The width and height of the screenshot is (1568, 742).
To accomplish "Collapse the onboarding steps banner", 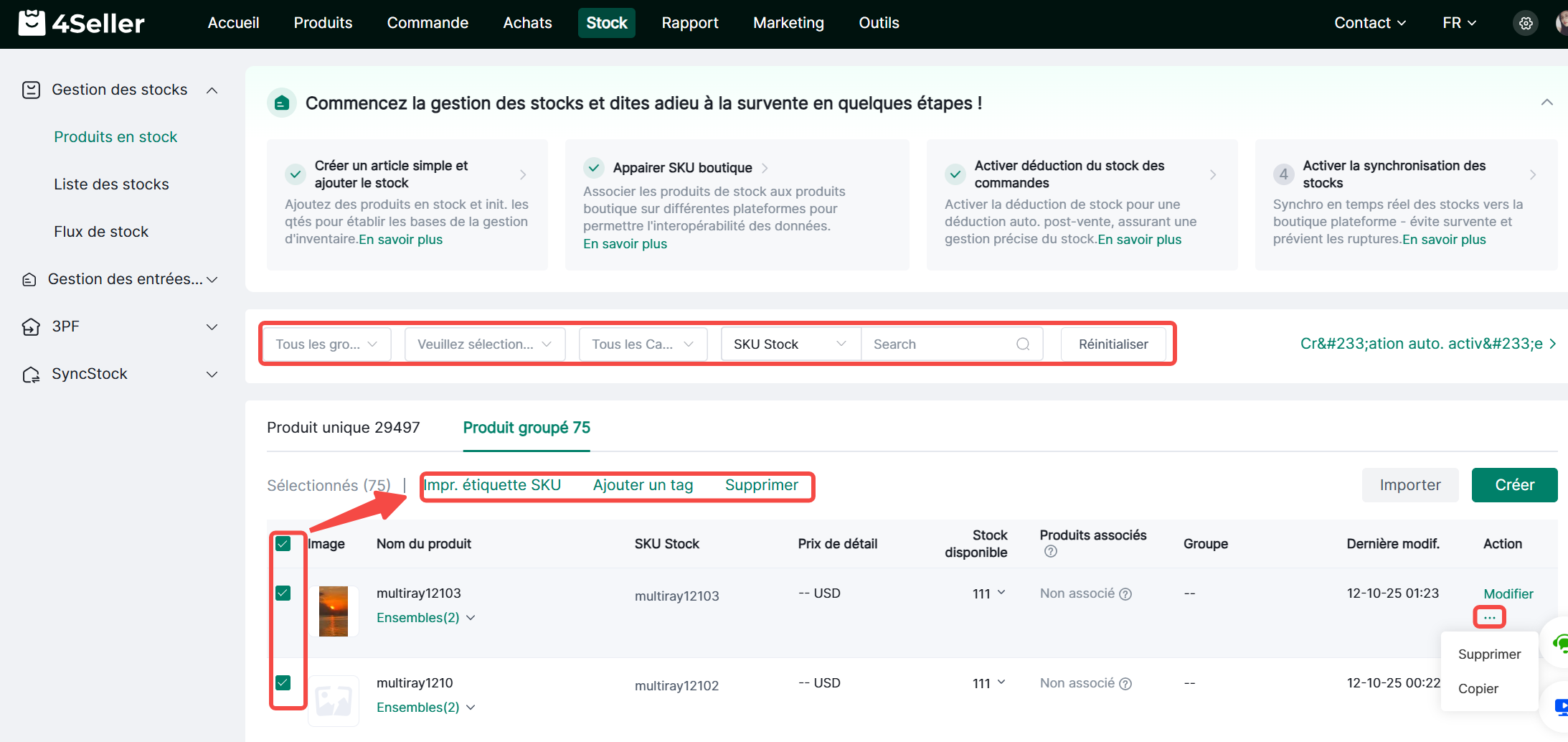I will coord(1546,103).
